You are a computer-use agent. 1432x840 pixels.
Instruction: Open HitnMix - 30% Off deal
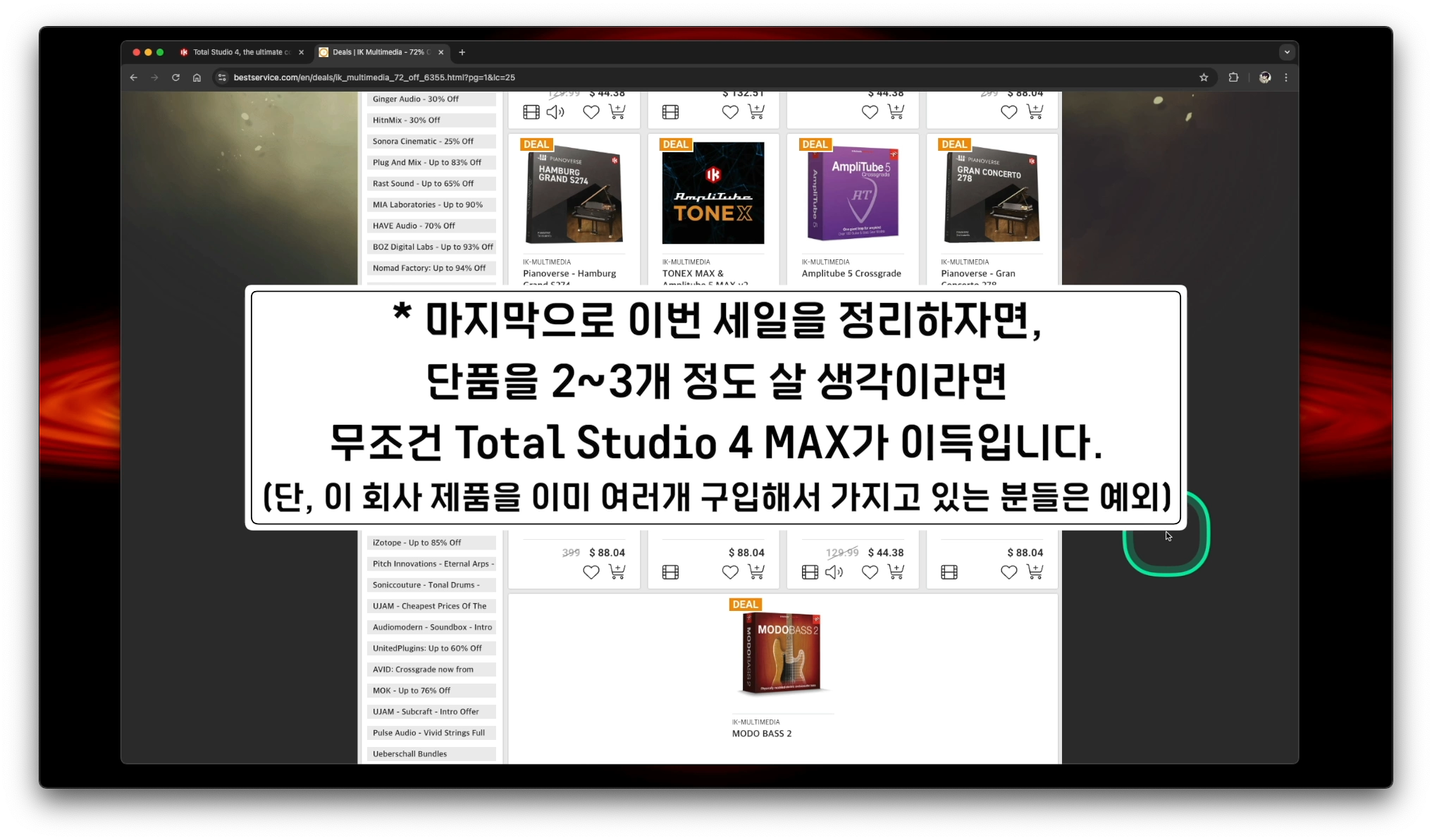pyautogui.click(x=431, y=121)
